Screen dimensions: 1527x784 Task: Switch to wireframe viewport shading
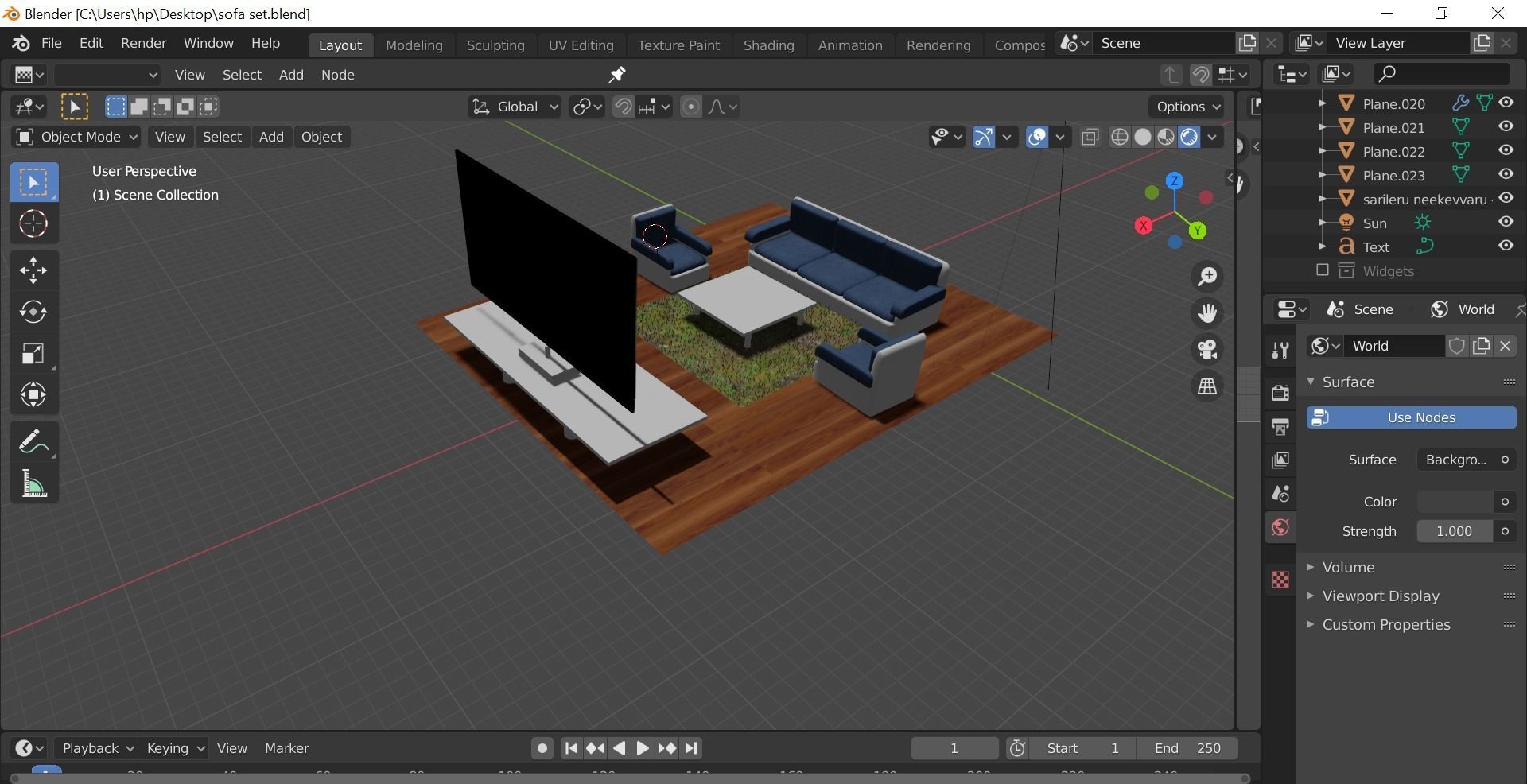tap(1119, 137)
